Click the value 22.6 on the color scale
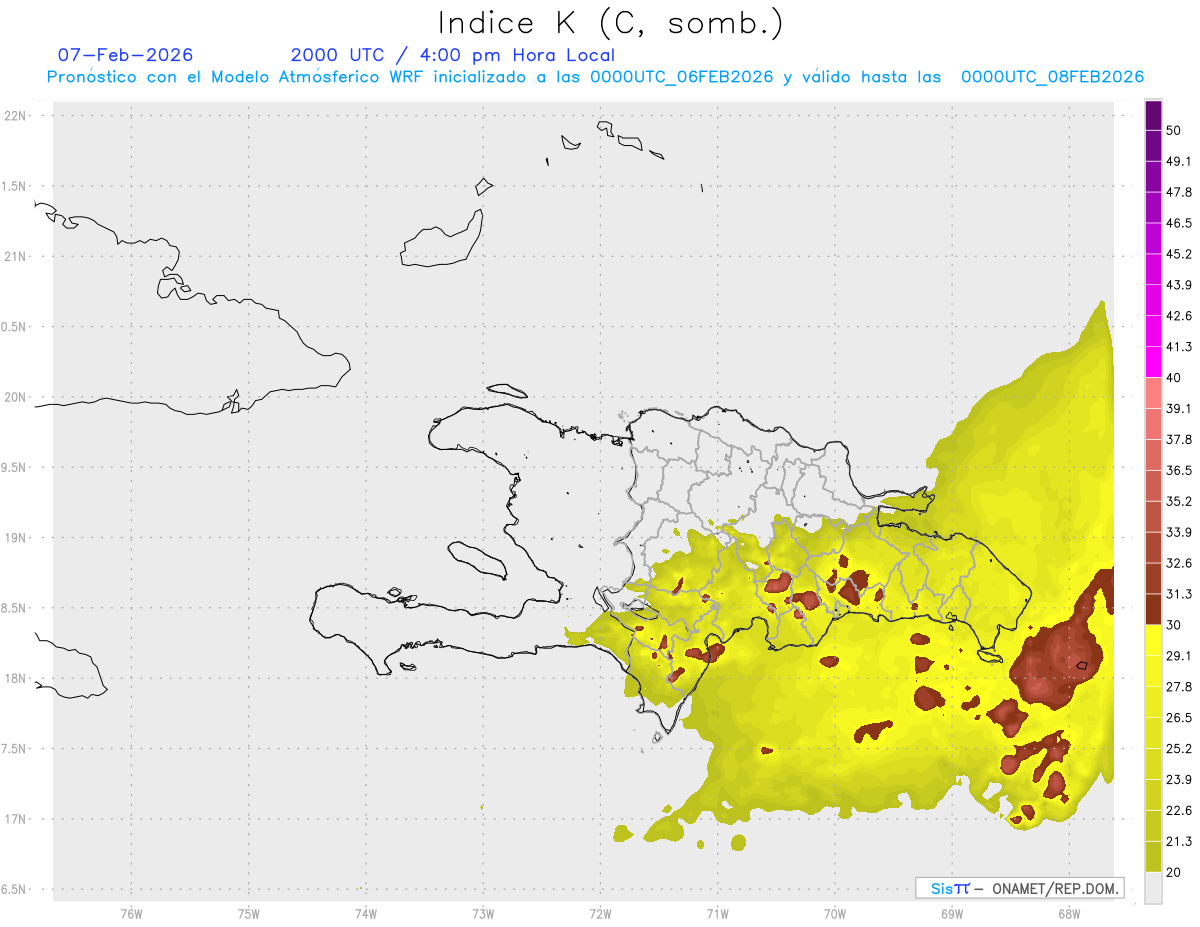 1179,810
